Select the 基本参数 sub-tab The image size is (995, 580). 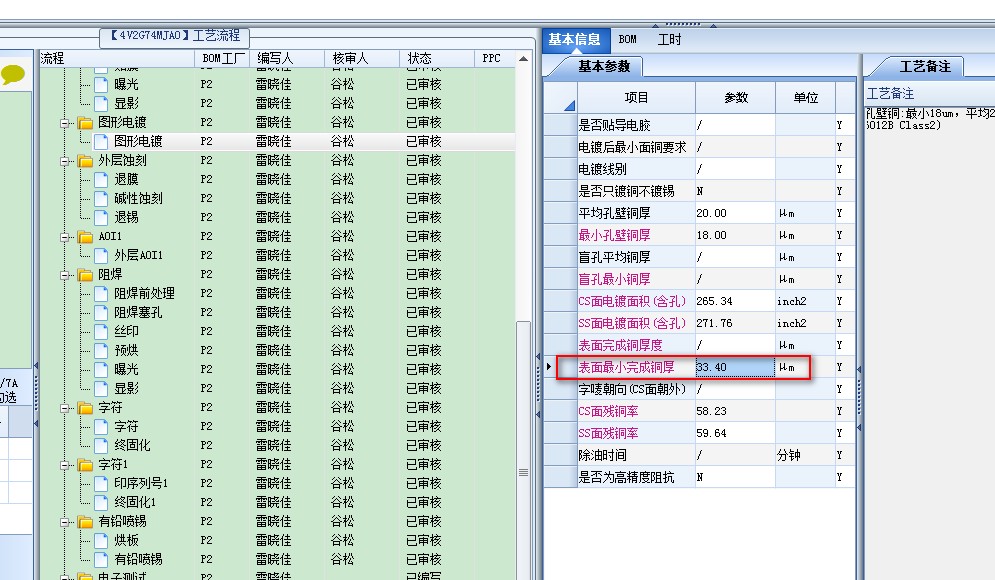tap(604, 67)
